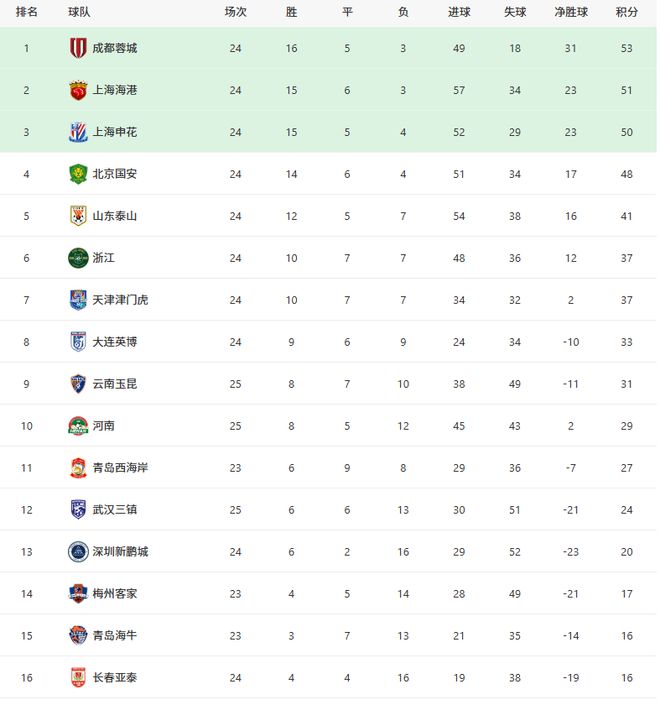660x705 pixels.
Task: Select the 天津津门虎 team crest
Action: tap(78, 300)
